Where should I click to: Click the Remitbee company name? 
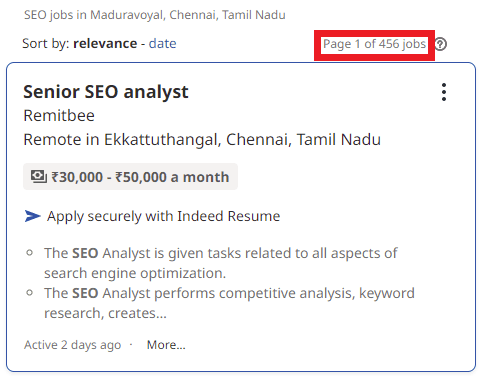coord(59,116)
